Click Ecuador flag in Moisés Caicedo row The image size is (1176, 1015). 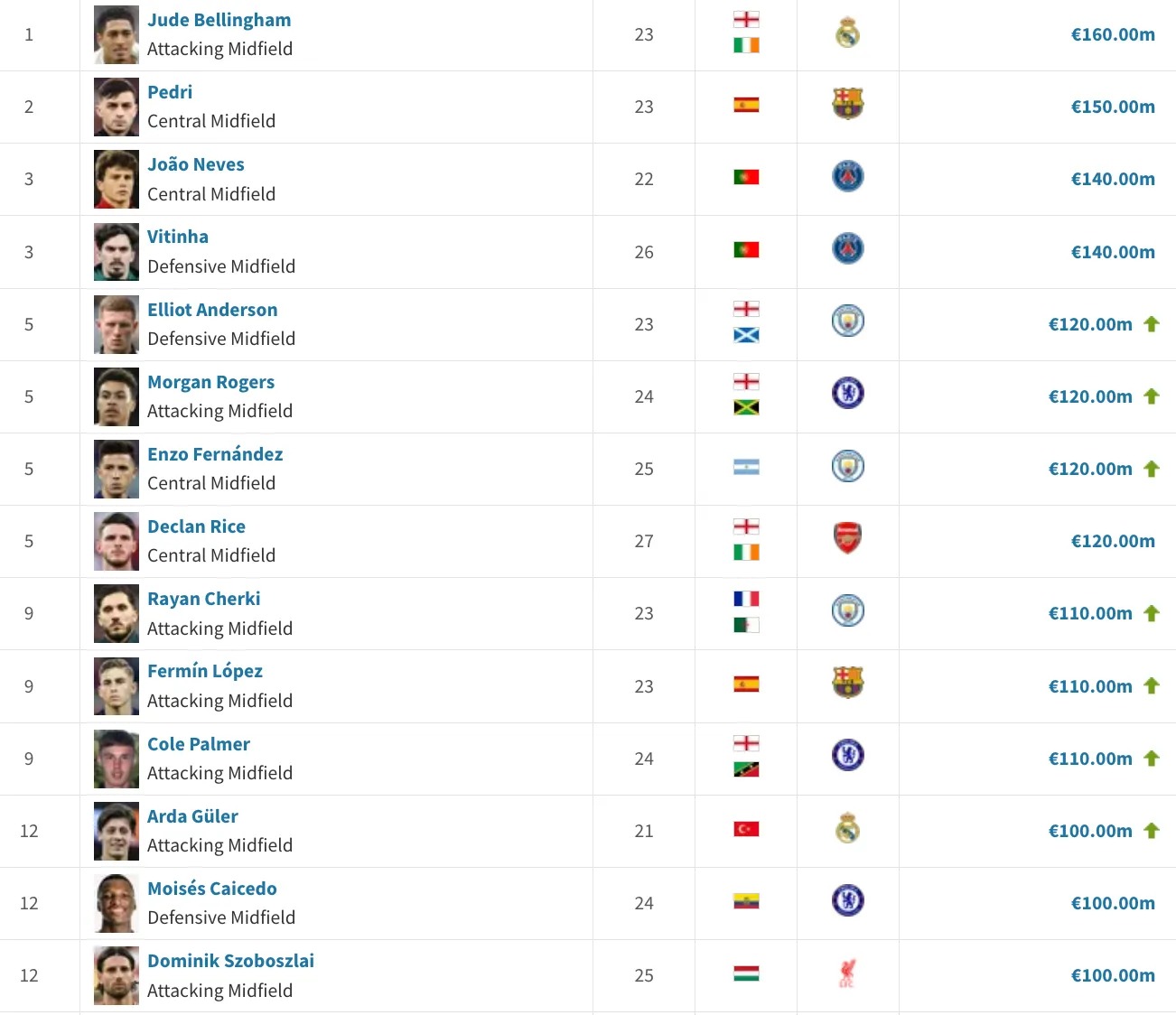click(x=746, y=901)
